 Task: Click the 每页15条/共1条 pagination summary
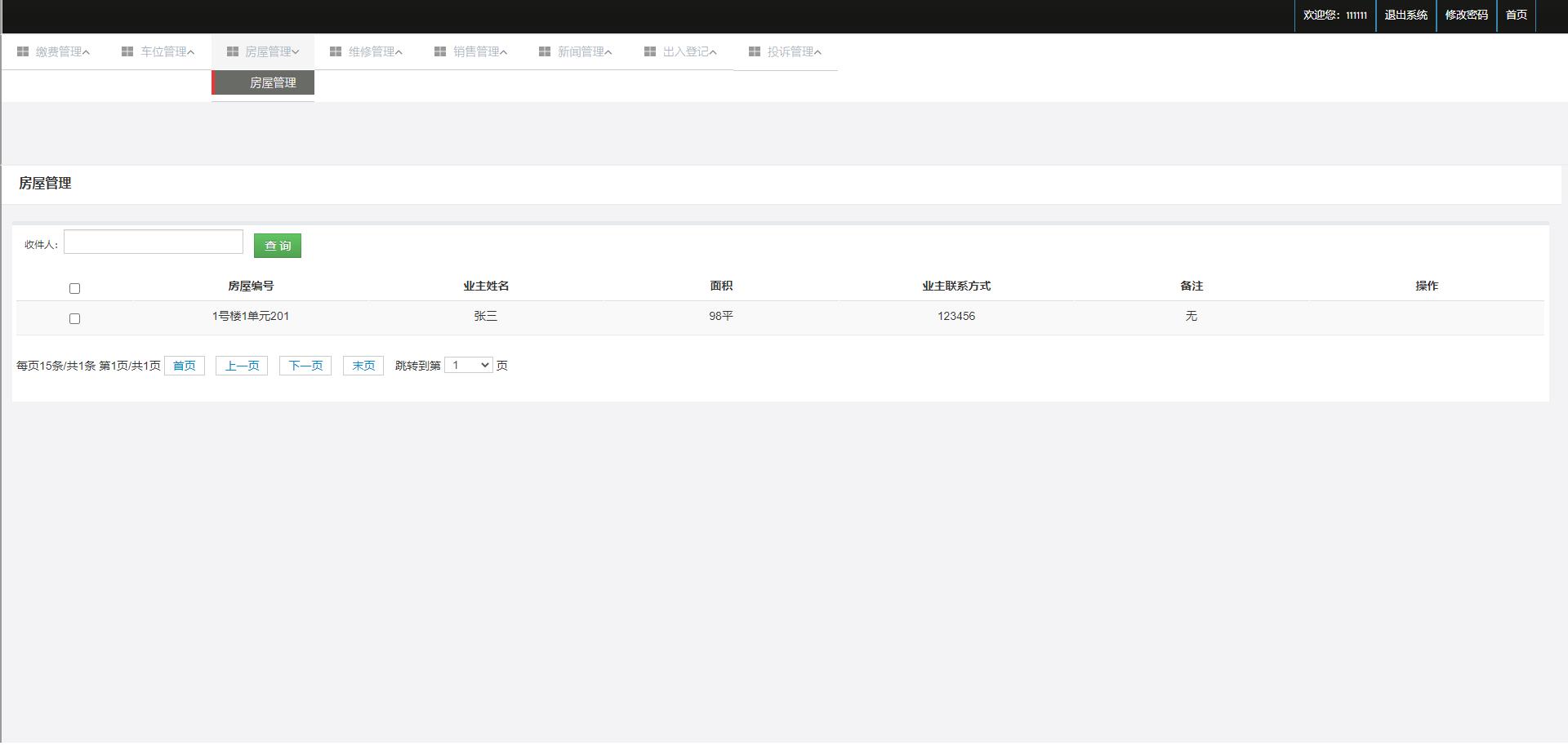pyautogui.click(x=88, y=366)
